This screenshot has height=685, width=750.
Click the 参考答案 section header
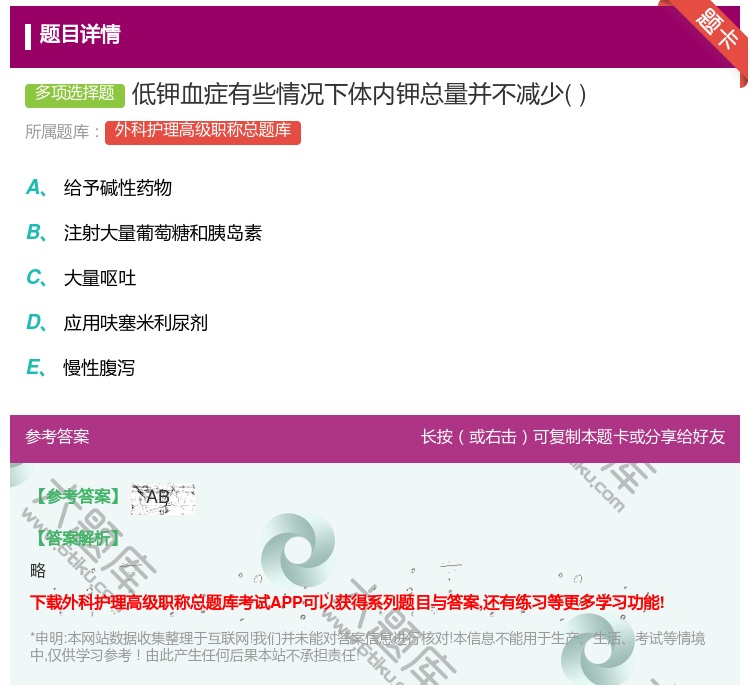[x=57, y=437]
